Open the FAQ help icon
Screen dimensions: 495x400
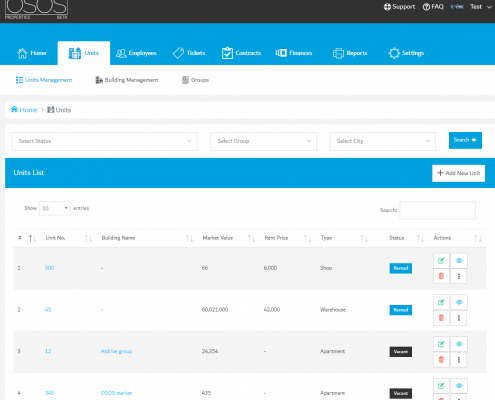click(426, 7)
